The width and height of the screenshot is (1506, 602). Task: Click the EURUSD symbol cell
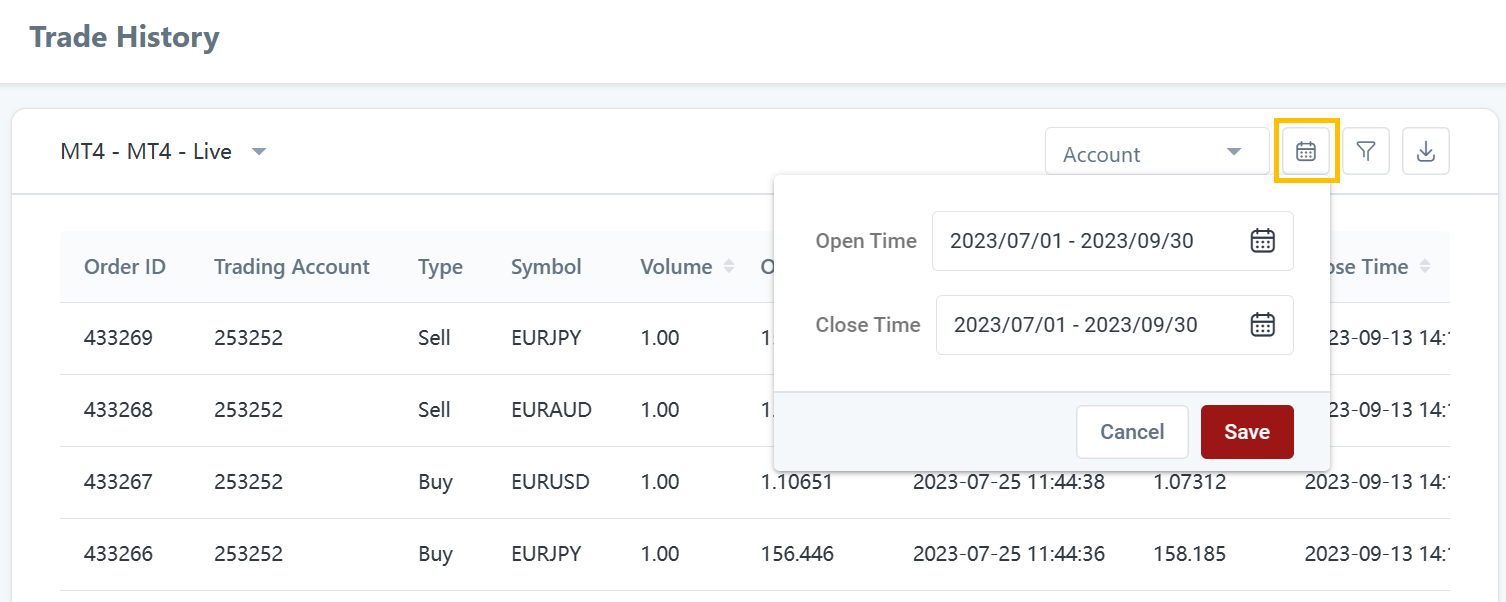(x=550, y=482)
